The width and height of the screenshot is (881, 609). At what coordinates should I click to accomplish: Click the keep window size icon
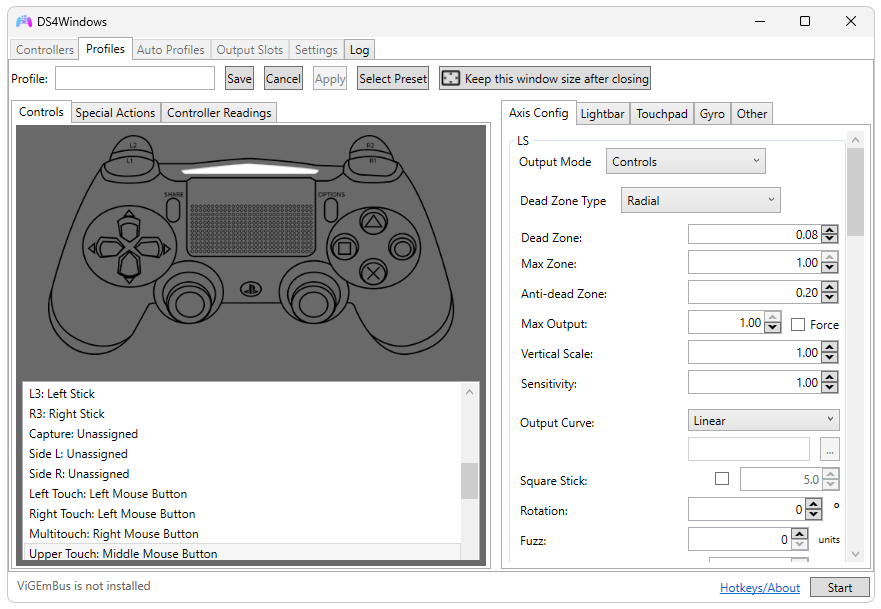coord(451,78)
